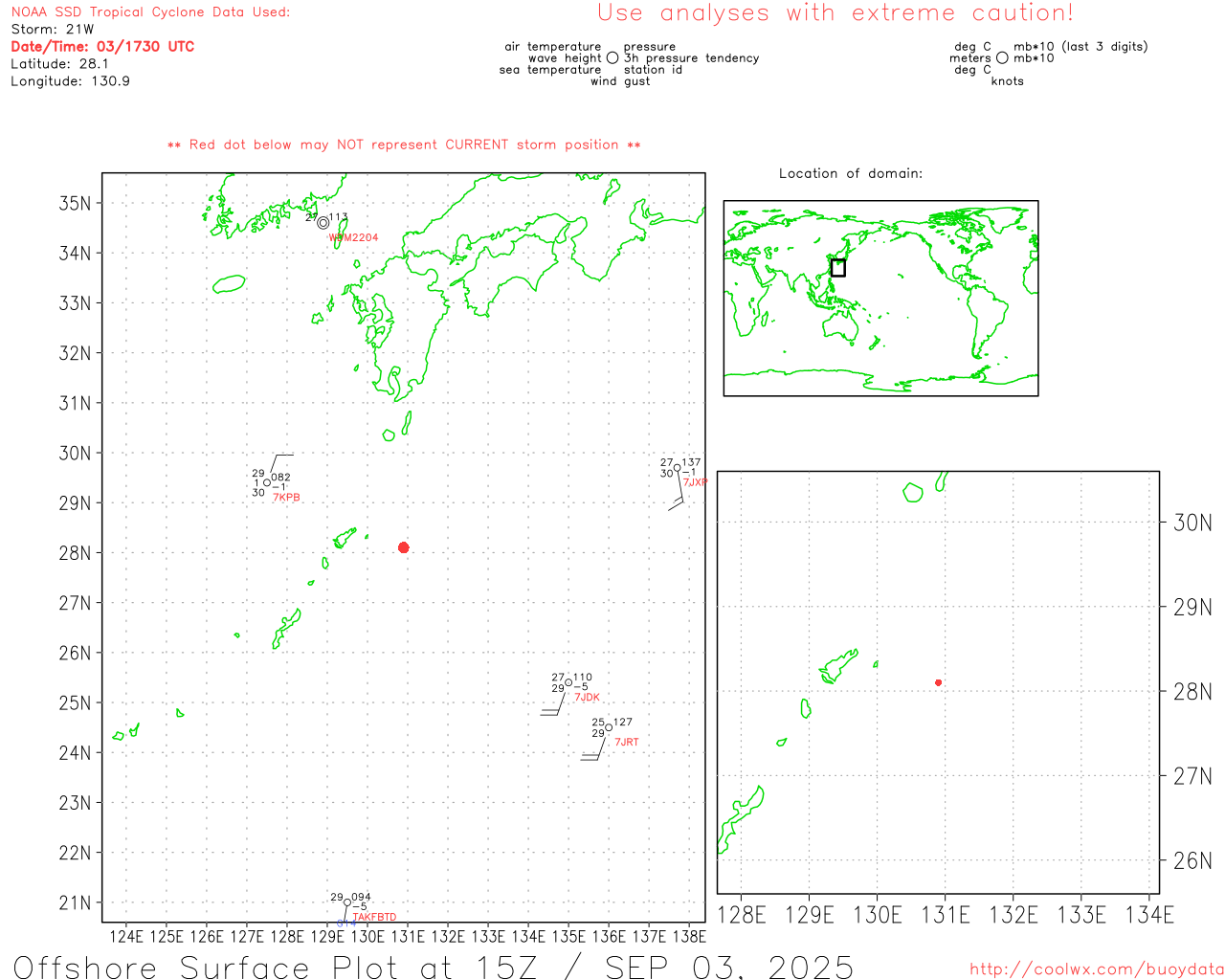
Task: Click the 26N label on inset map
Action: coord(1192,860)
